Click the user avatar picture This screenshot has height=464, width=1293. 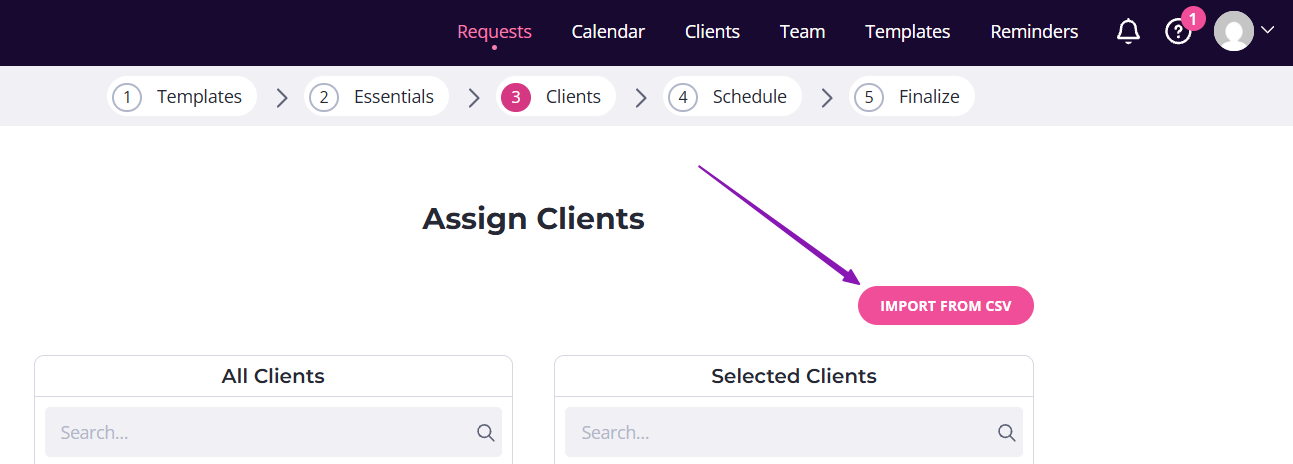[1234, 31]
